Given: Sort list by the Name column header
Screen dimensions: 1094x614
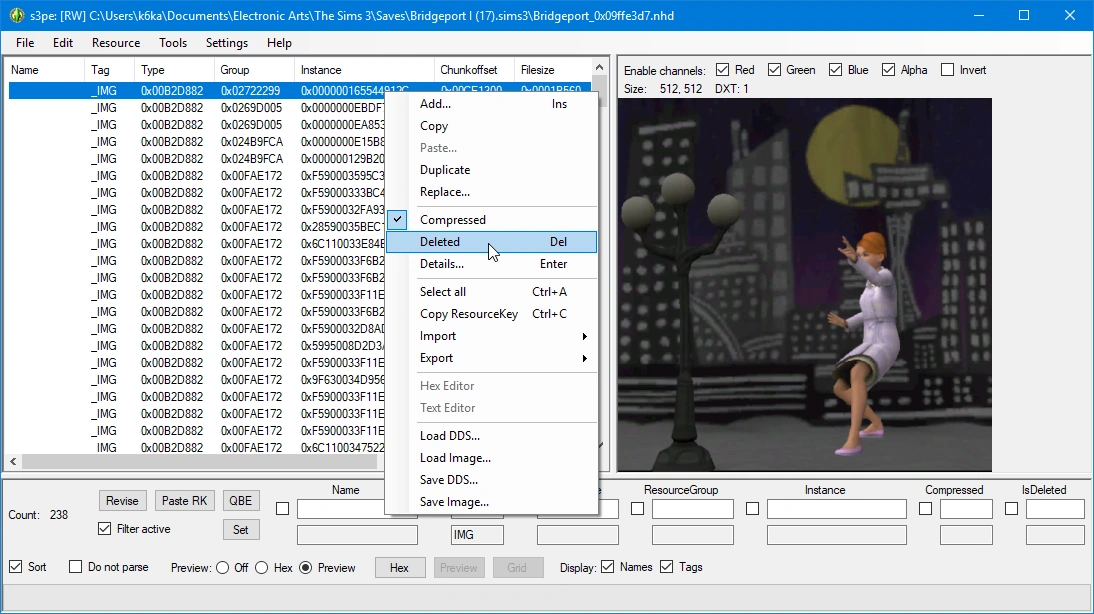Looking at the screenshot, I should 46,70.
